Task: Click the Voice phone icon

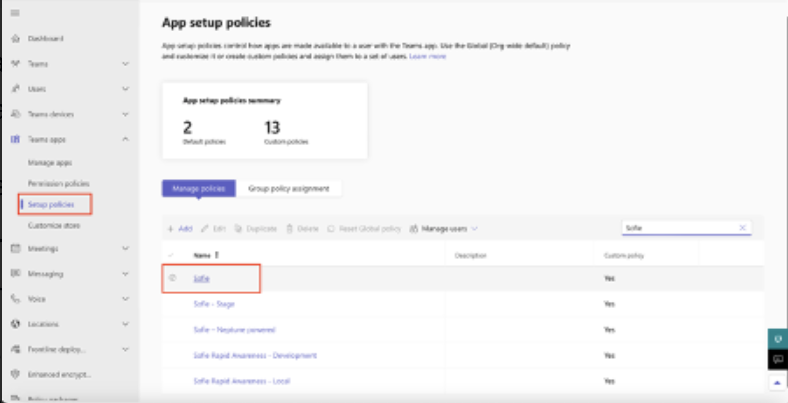Action: coord(15,298)
